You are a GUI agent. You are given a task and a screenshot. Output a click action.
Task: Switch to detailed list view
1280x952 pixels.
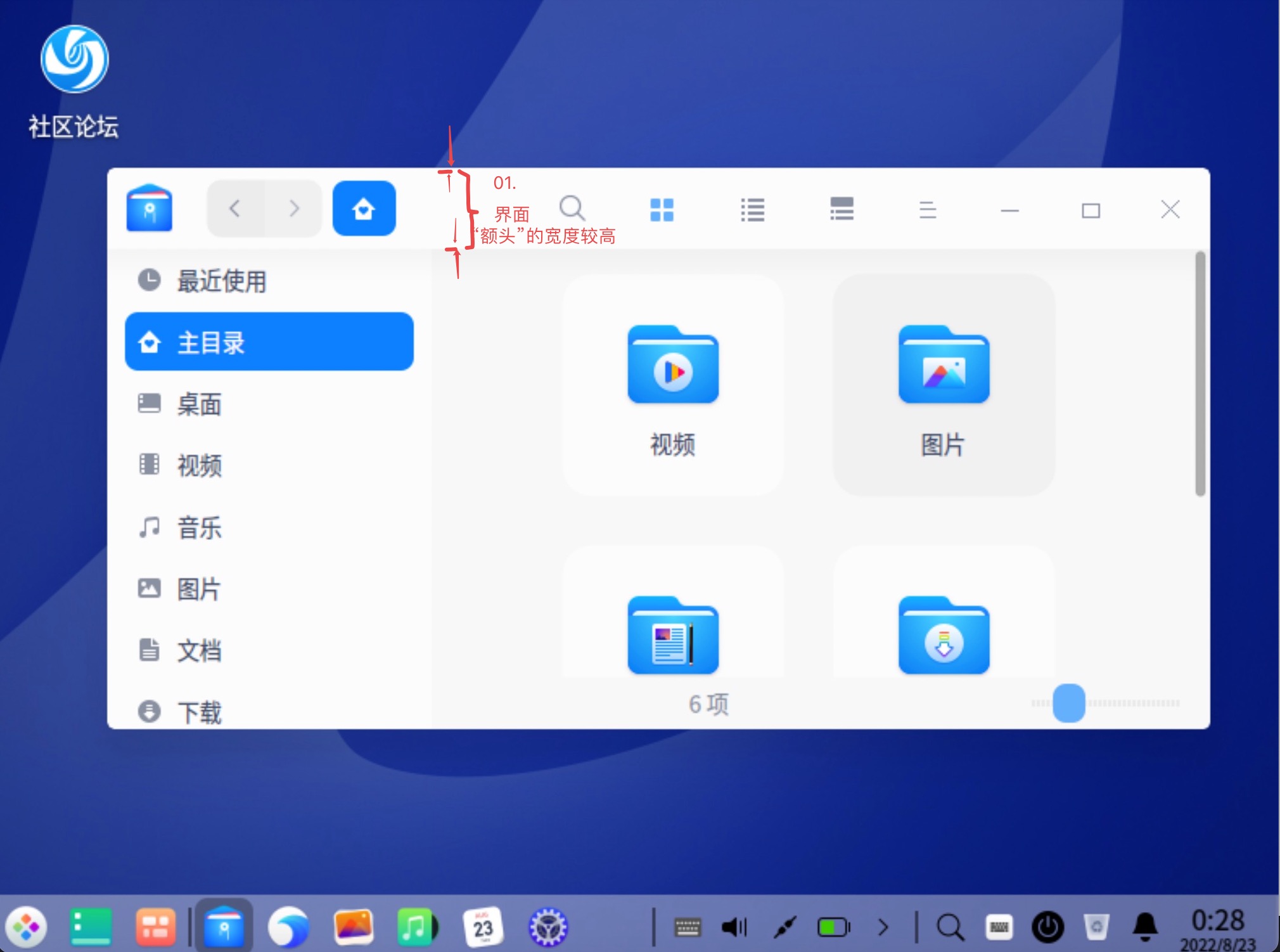842,209
